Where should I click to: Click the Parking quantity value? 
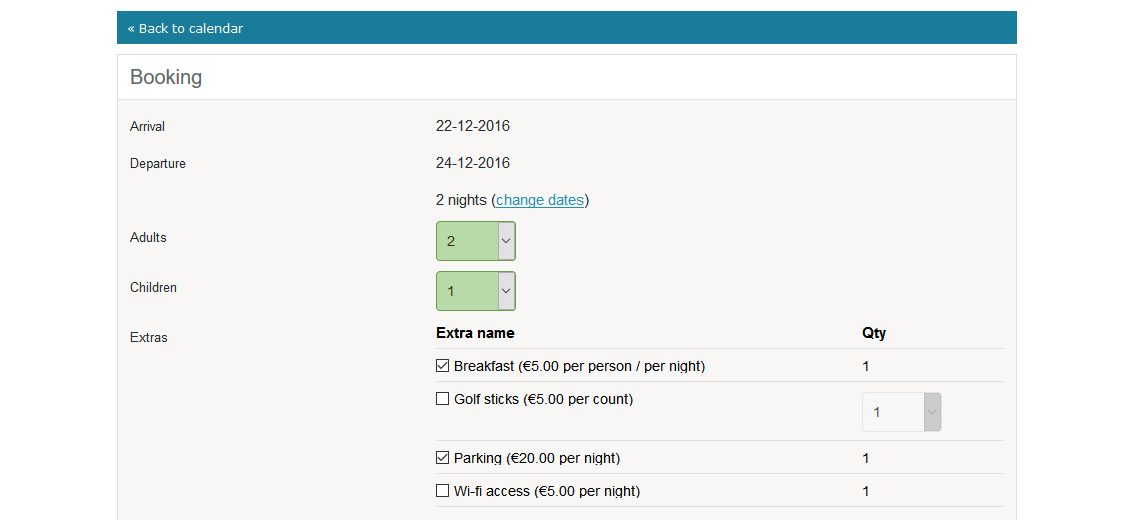(866, 458)
